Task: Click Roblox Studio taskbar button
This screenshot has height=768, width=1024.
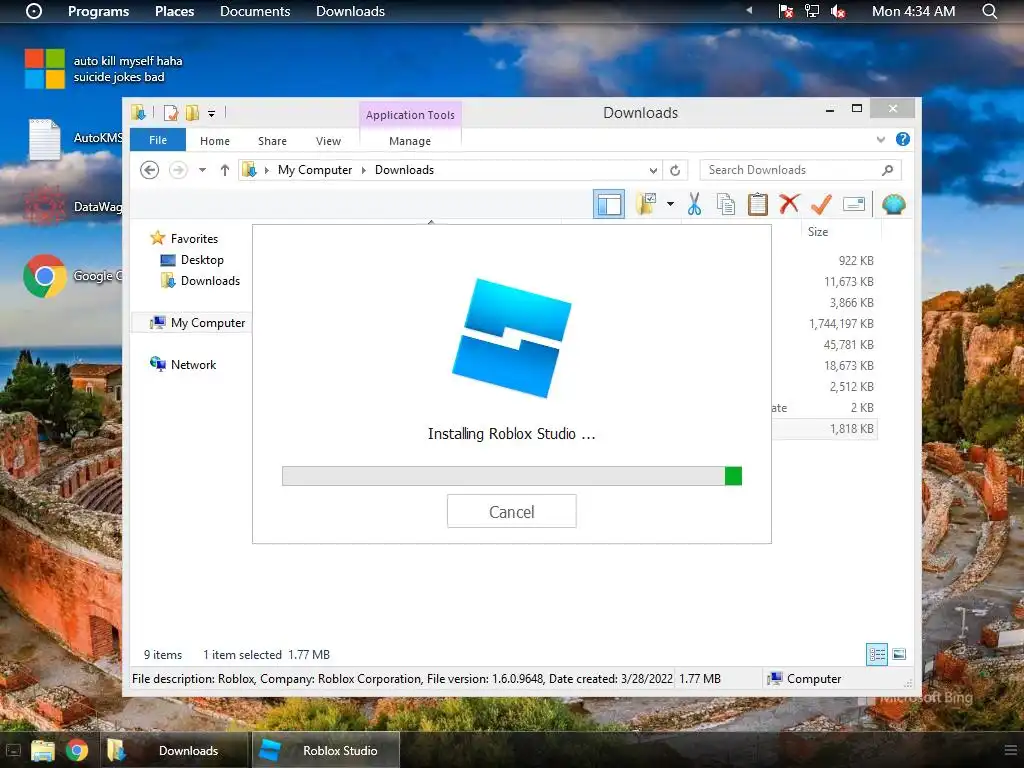Action: (326, 750)
